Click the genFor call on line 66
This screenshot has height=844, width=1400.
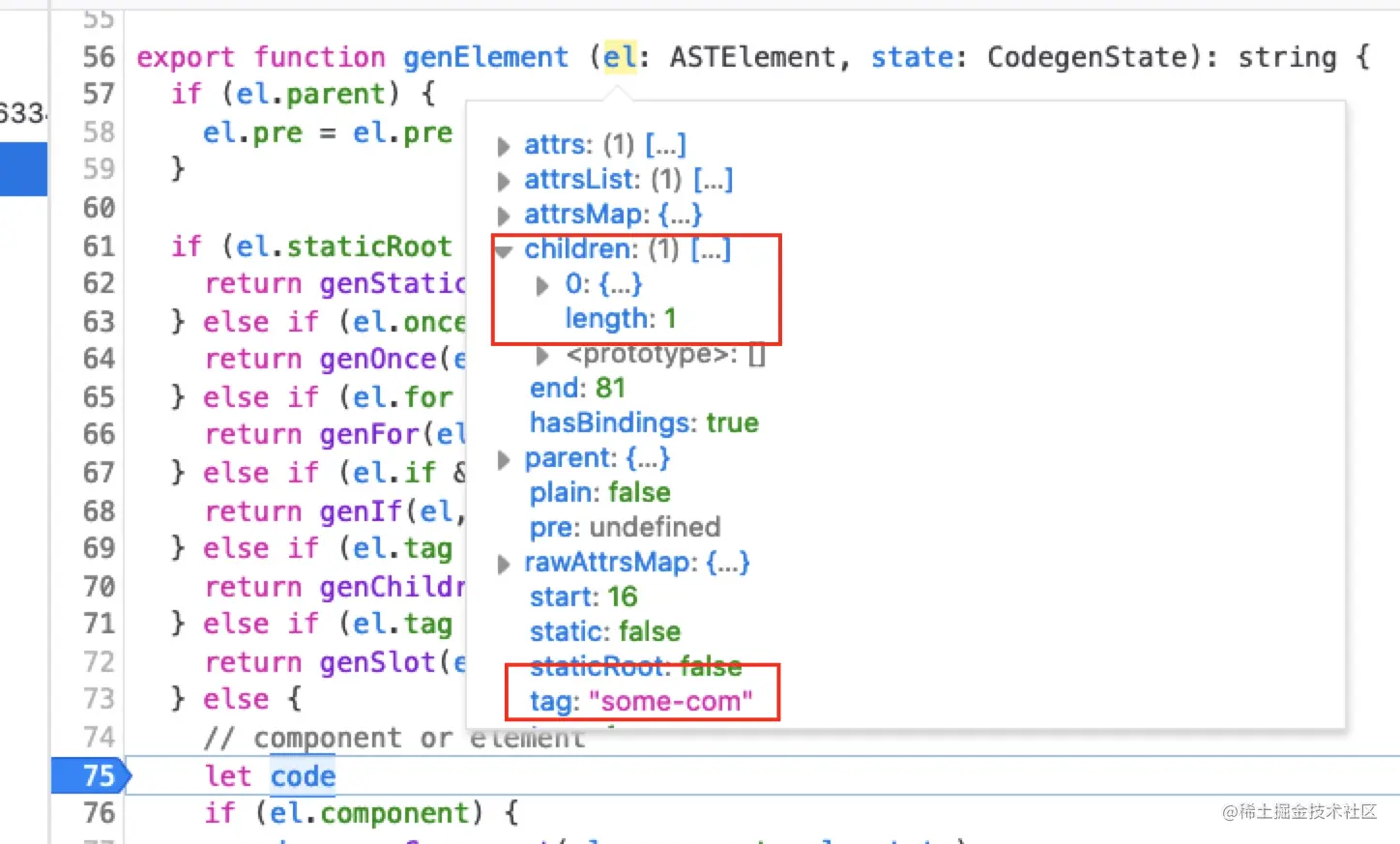369,434
